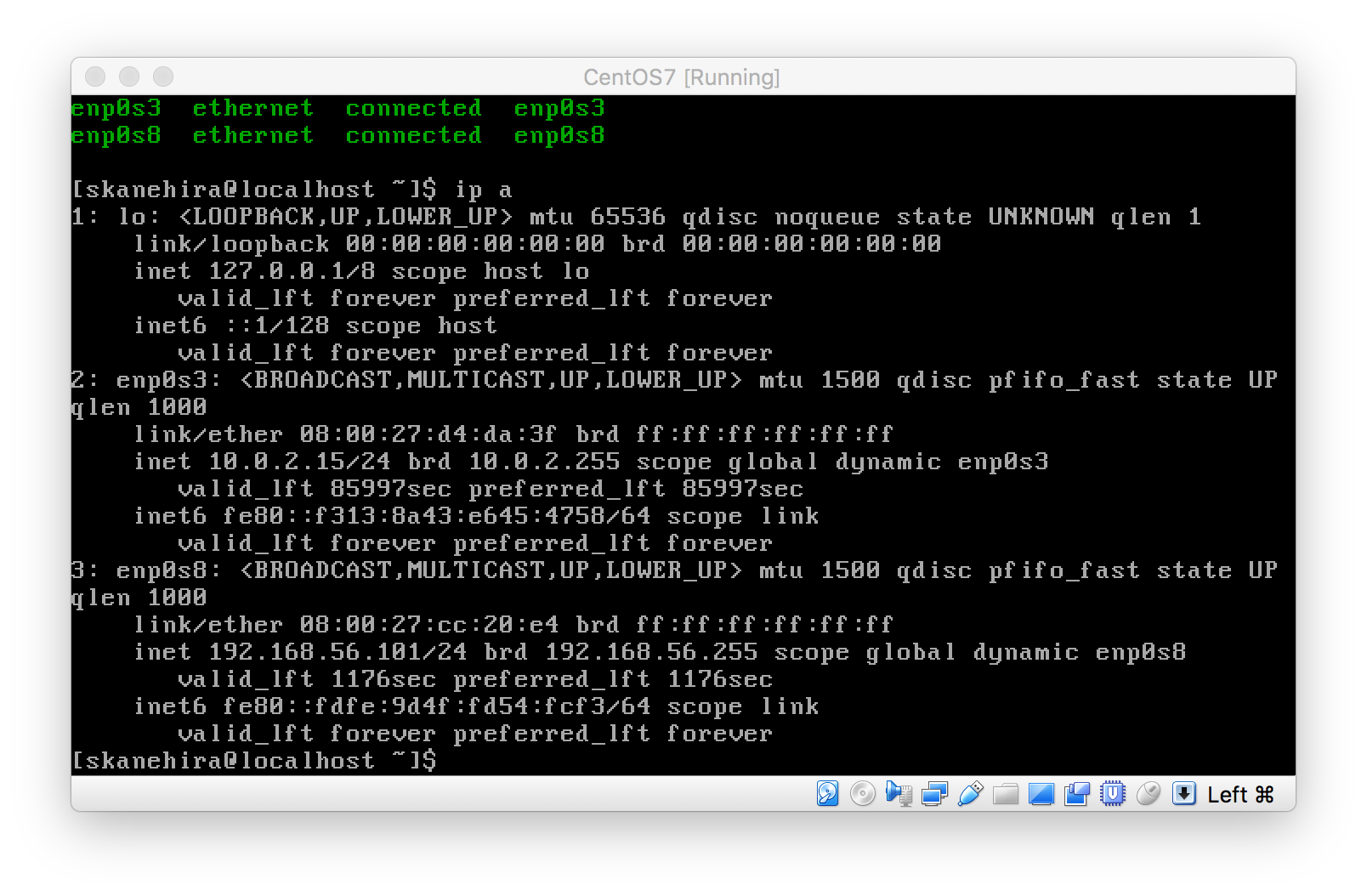Click the typed ip a command text
The width and height of the screenshot is (1367, 896).
point(485,189)
